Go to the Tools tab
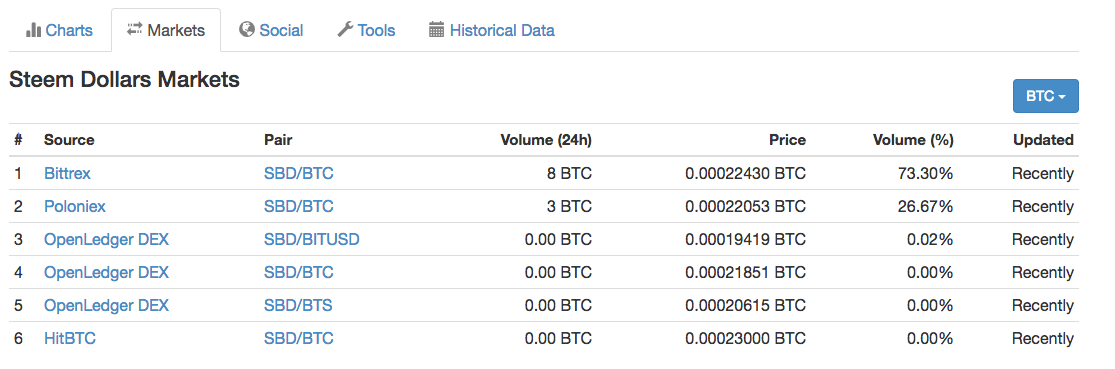 pyautogui.click(x=366, y=31)
